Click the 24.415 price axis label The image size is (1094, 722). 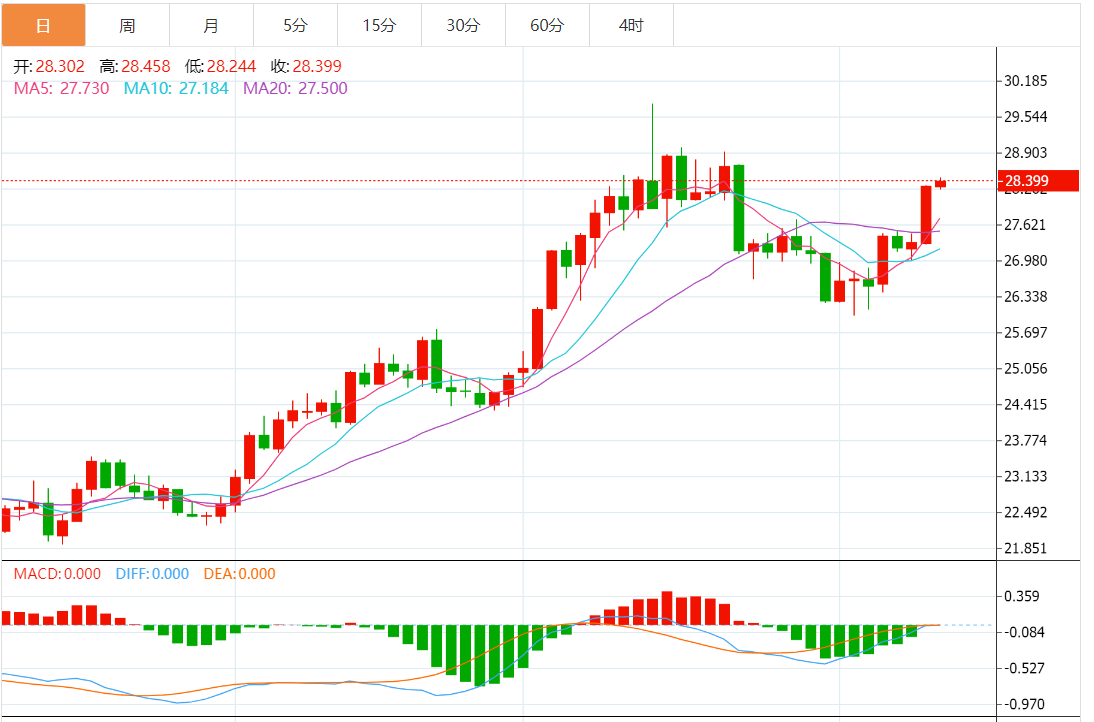pyautogui.click(x=1026, y=404)
